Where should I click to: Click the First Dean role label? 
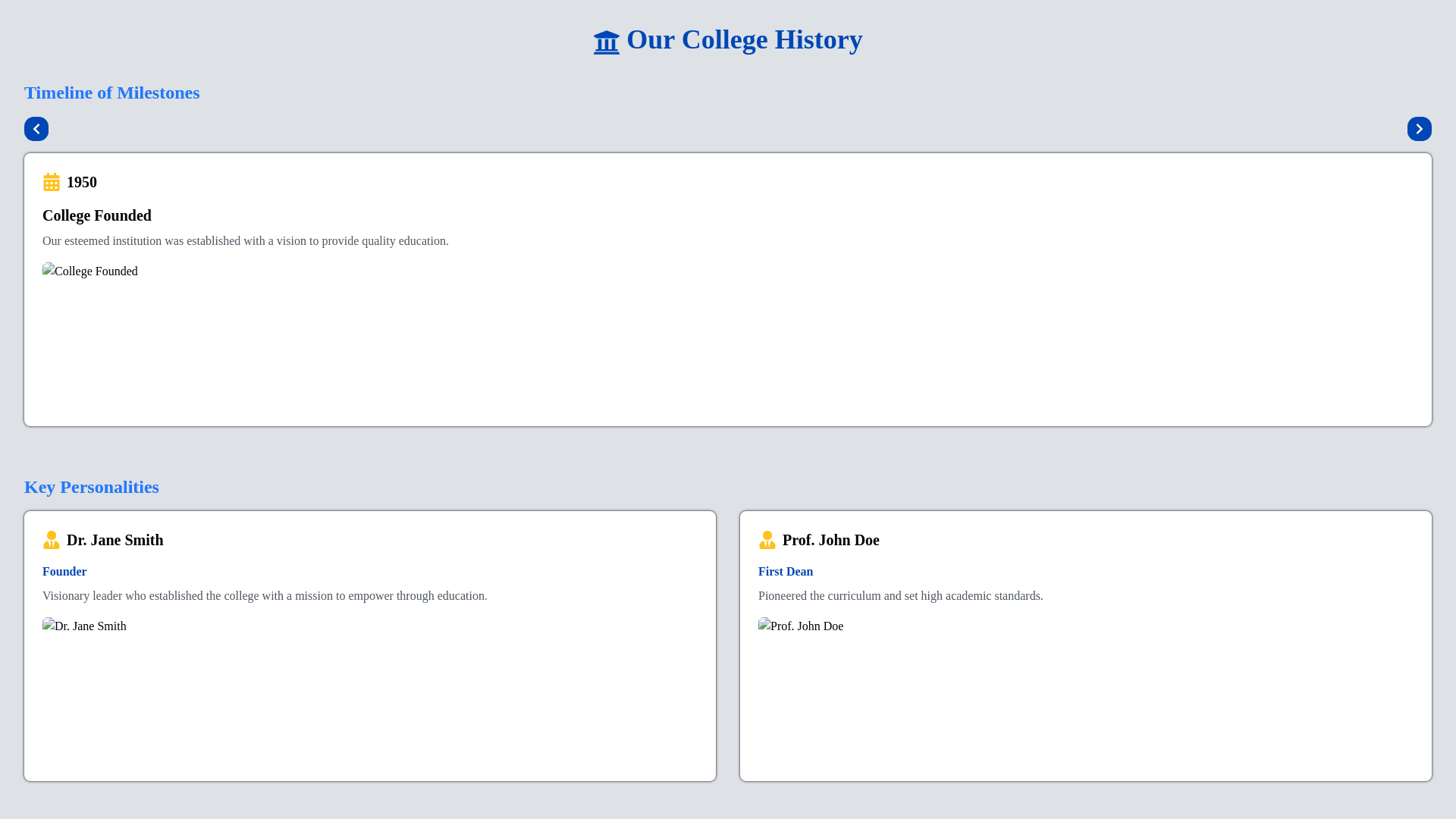(785, 572)
